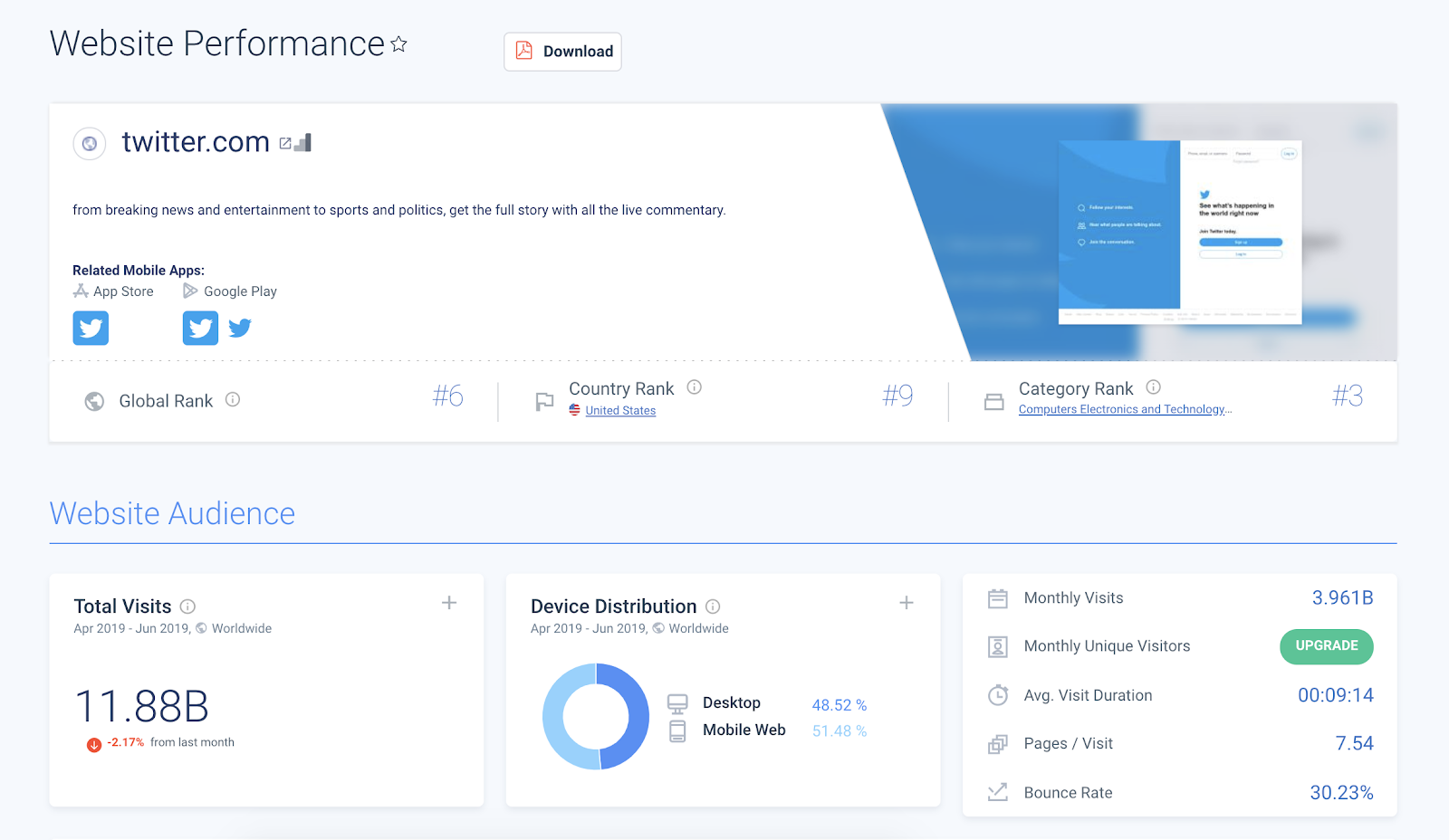The height and width of the screenshot is (840, 1449).
Task: Show info tooltip for Device Distribution
Action: (x=713, y=606)
